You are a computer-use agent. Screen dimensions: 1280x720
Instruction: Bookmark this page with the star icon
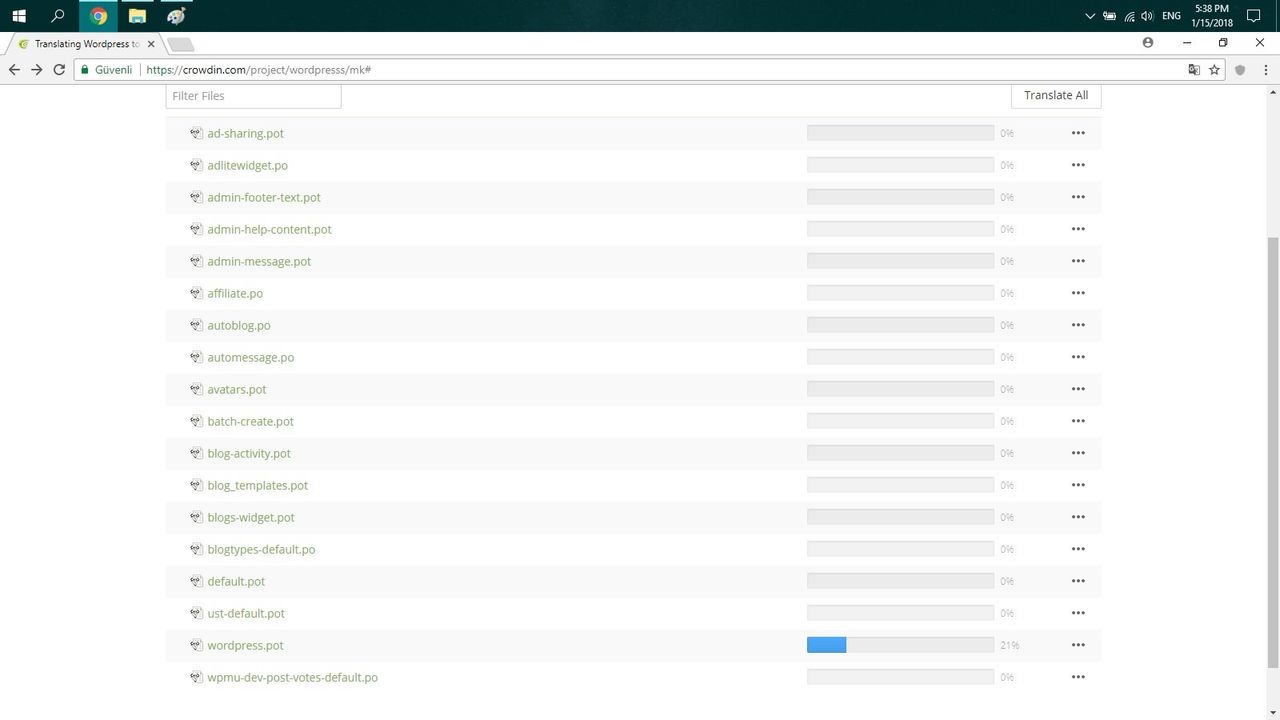[x=1214, y=70]
